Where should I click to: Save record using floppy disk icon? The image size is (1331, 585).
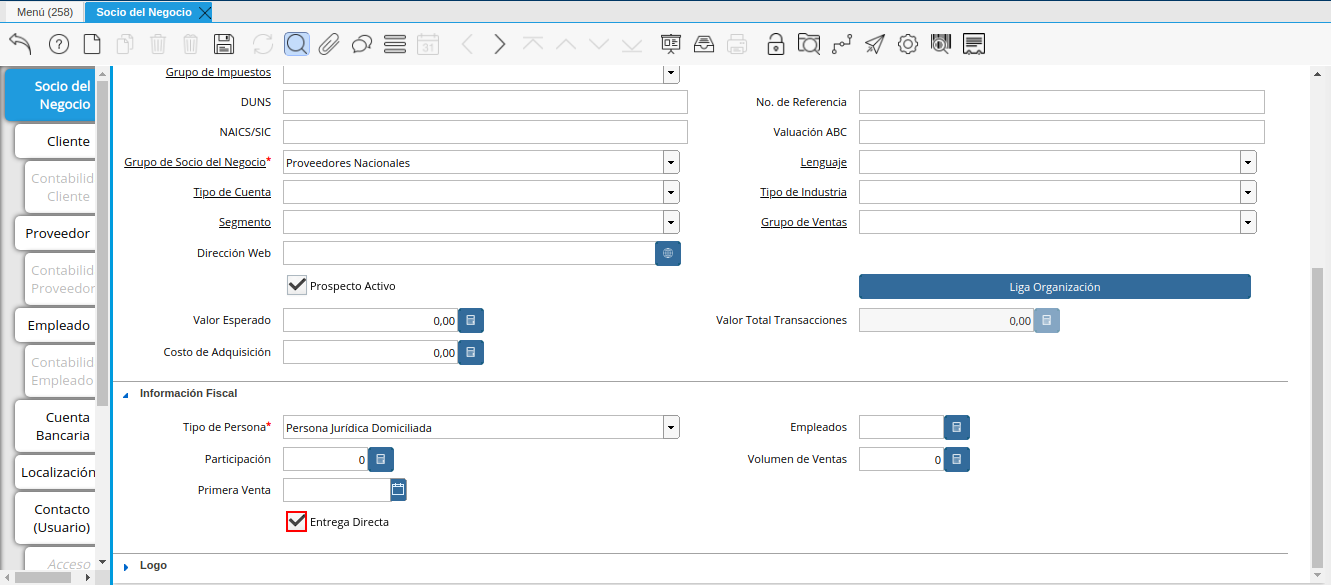224,44
